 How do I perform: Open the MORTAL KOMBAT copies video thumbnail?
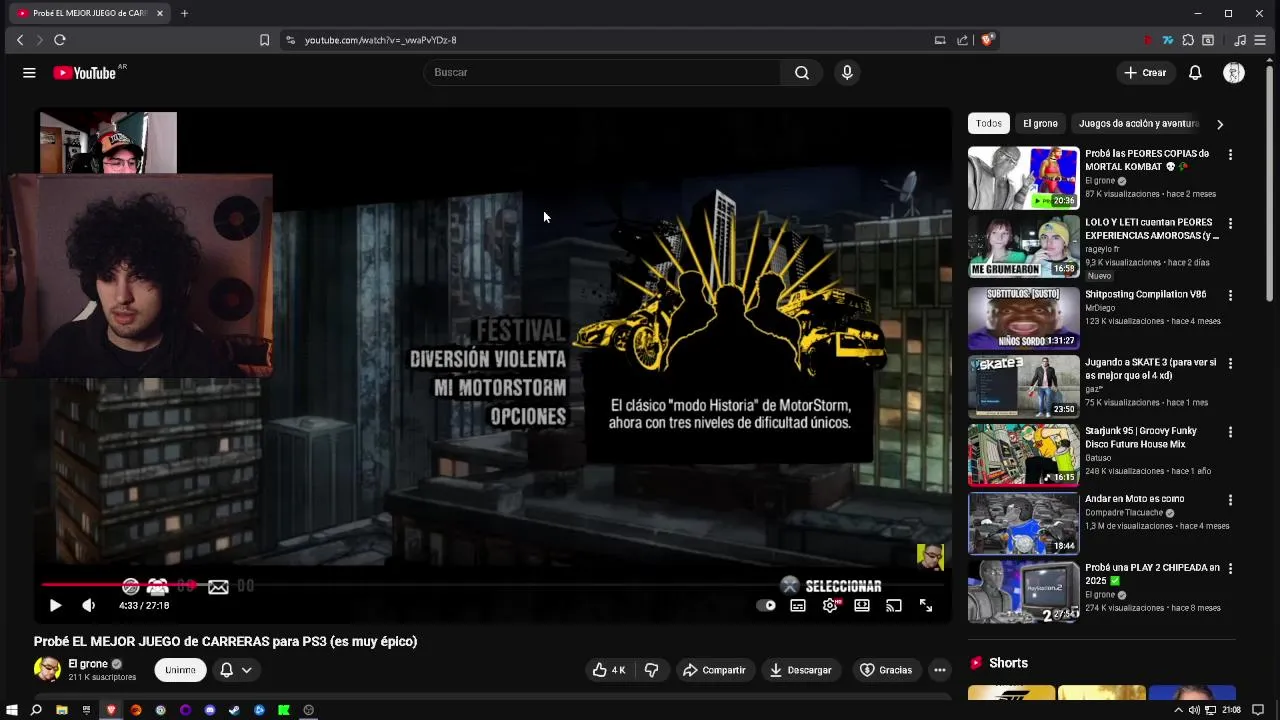click(x=1023, y=178)
